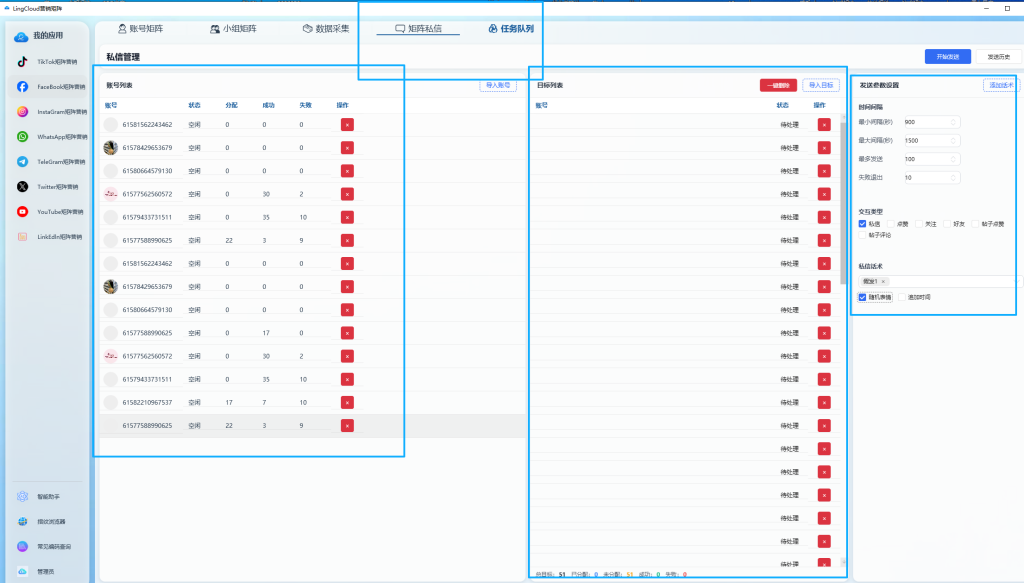Screen dimensions: 1024x583
Task: Click the Telegram marketing sidebar icon
Action: (x=22, y=161)
